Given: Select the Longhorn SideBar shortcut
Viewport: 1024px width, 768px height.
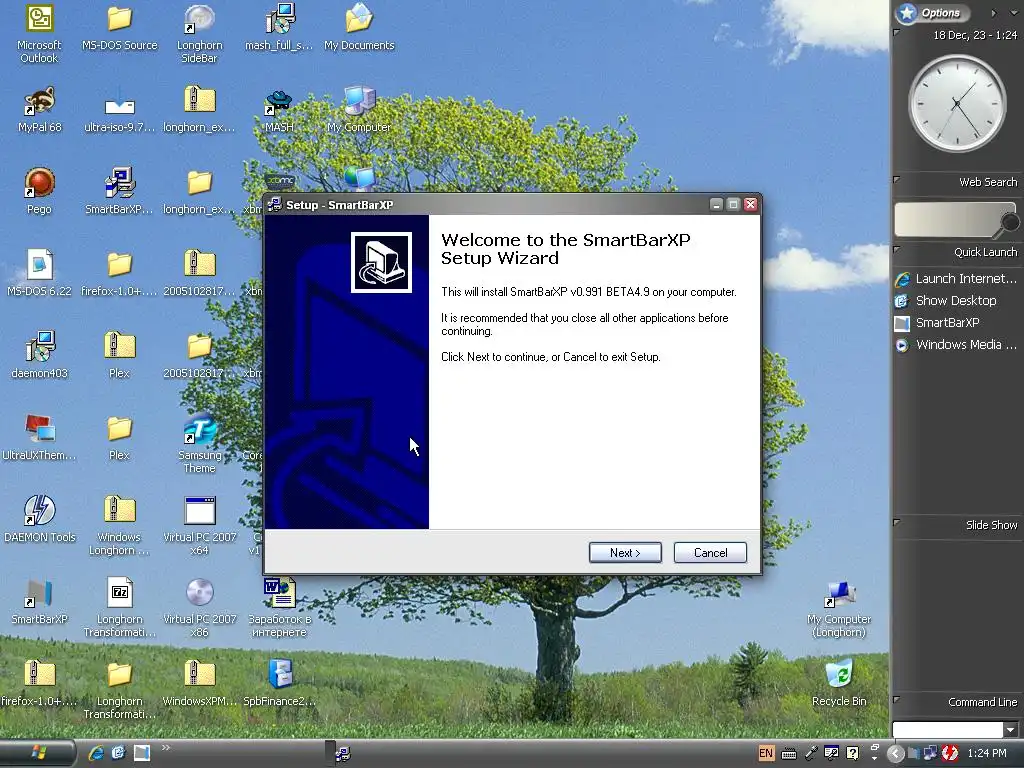Looking at the screenshot, I should pos(199,34).
